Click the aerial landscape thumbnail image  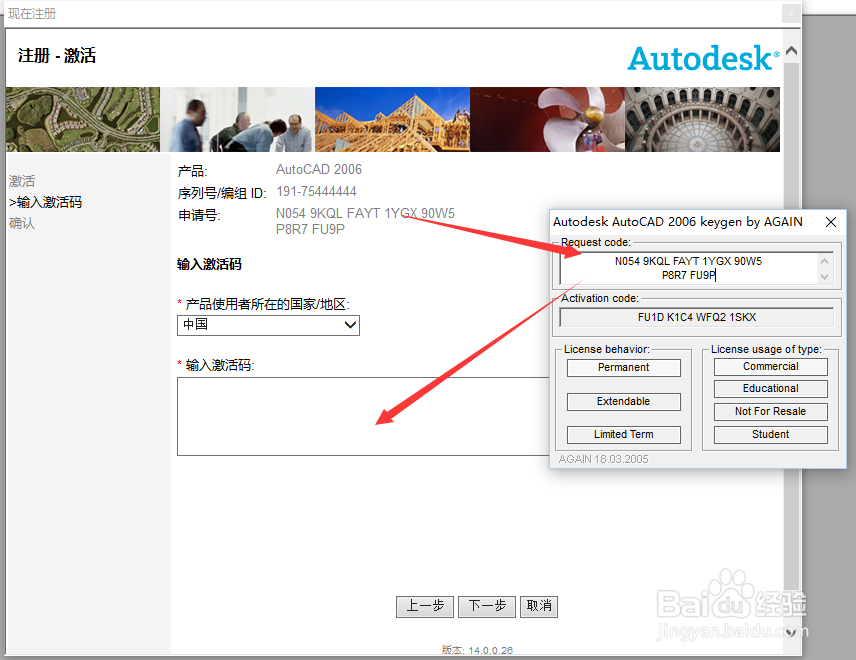coord(81,119)
